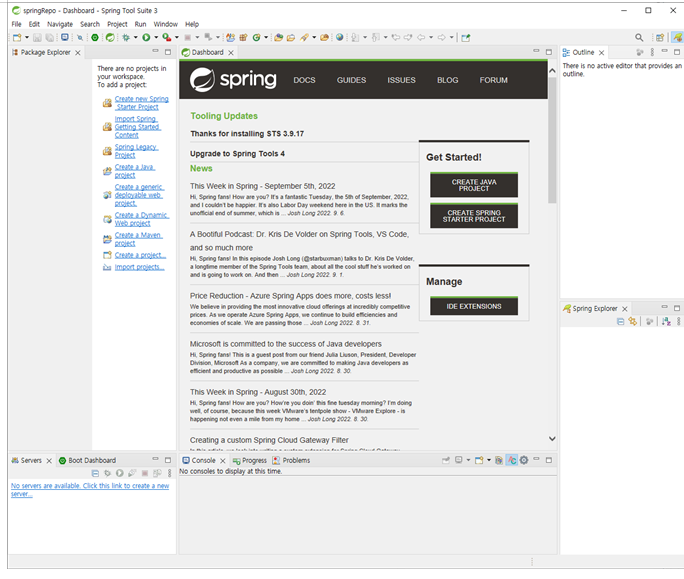Screen dimensions: 684x579
Task: Expand the Run dropdown arrow
Action: click(156, 38)
